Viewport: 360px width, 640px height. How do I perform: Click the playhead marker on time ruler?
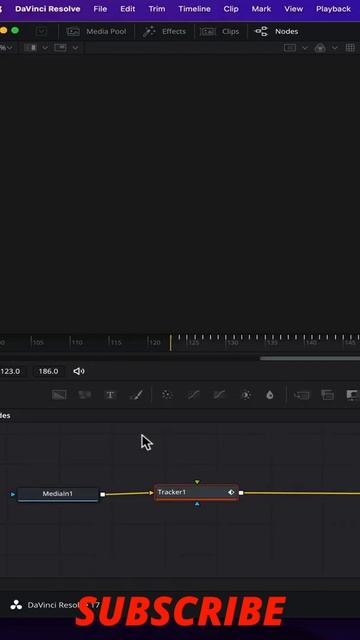click(x=171, y=343)
